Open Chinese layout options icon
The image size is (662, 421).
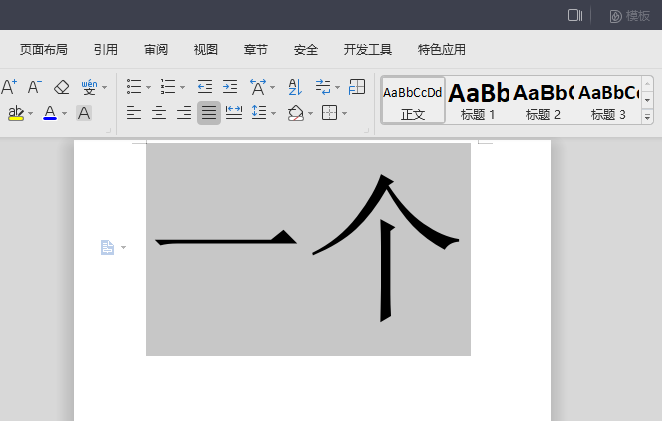(258, 87)
